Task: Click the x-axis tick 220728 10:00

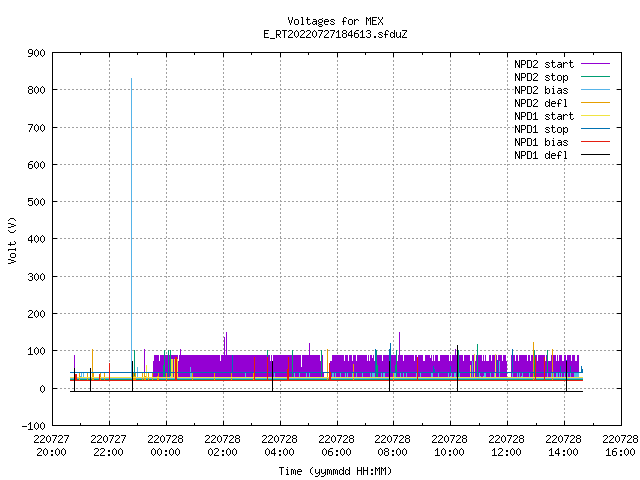Action: tap(449, 445)
